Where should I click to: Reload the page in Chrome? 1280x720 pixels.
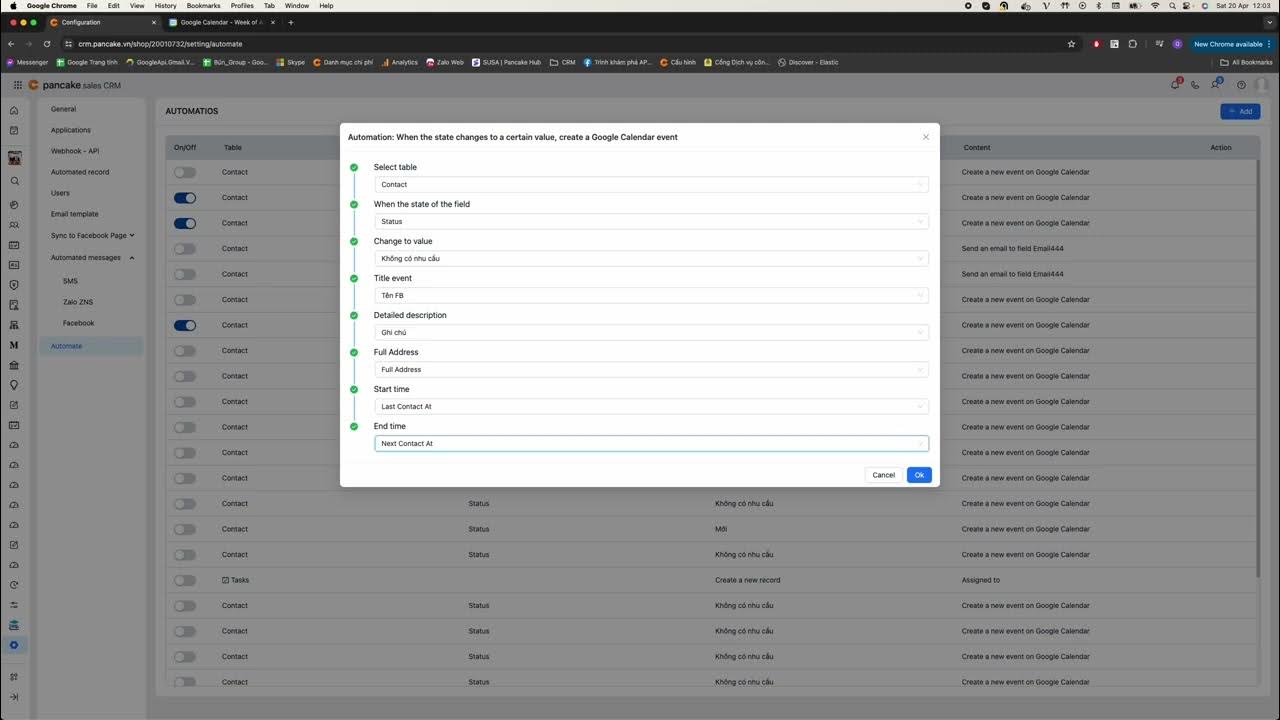46,44
